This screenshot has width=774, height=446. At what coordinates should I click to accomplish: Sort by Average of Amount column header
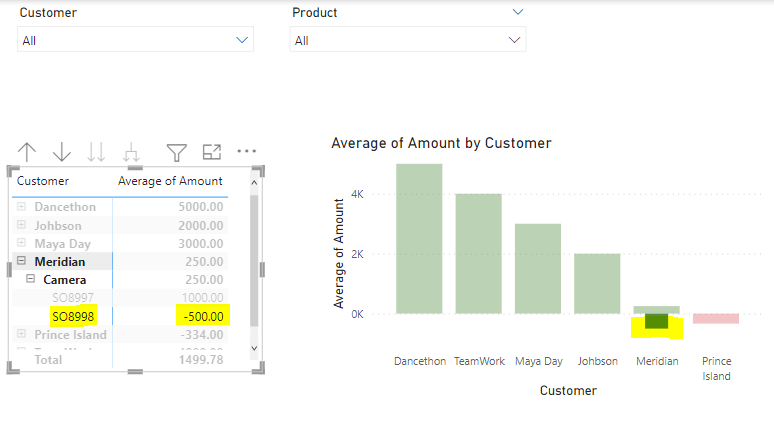click(170, 181)
